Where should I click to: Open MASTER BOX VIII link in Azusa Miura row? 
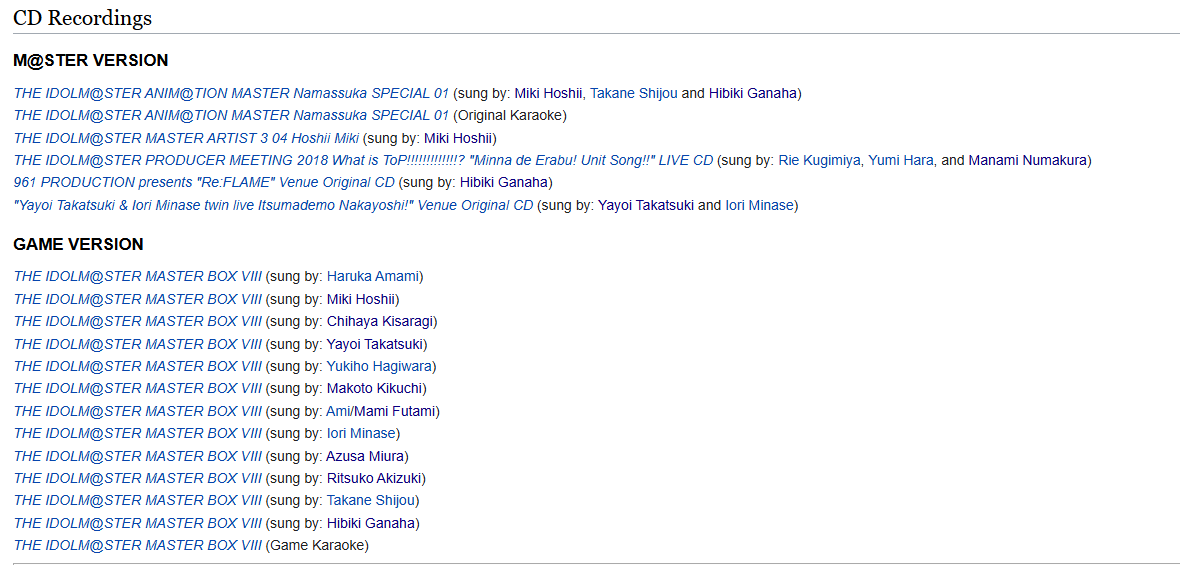coord(138,456)
